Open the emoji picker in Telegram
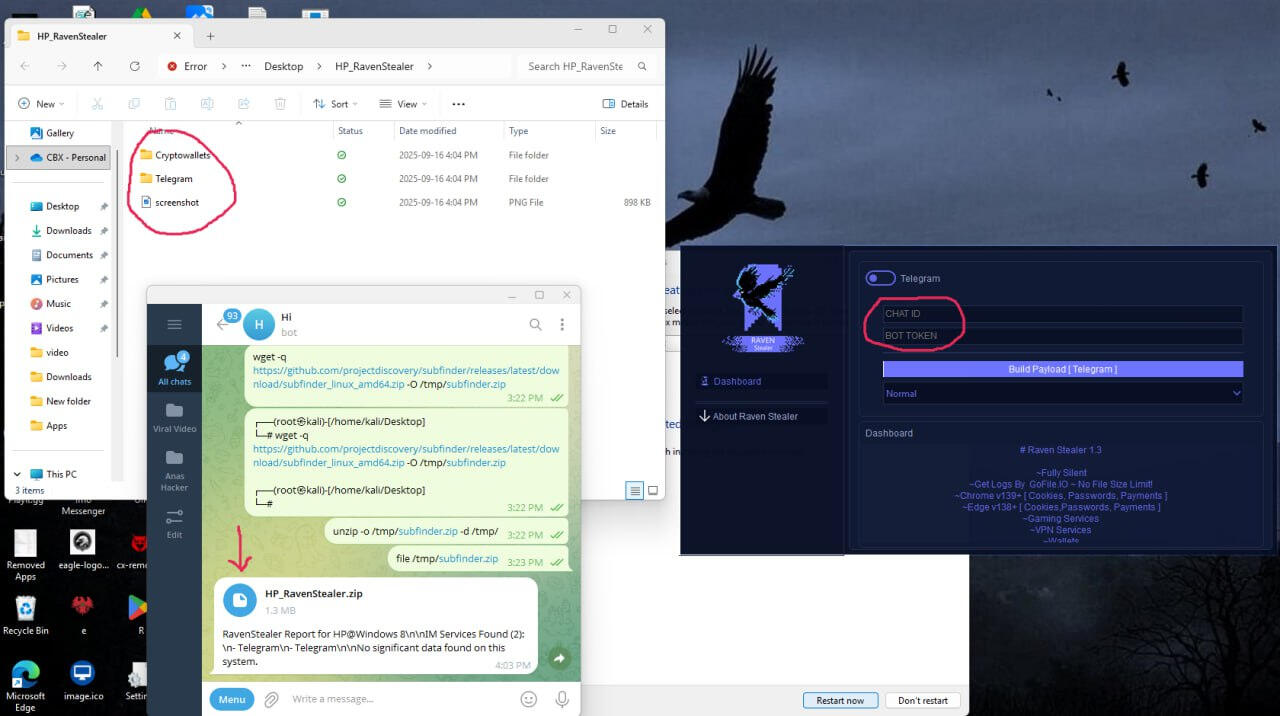 tap(528, 699)
